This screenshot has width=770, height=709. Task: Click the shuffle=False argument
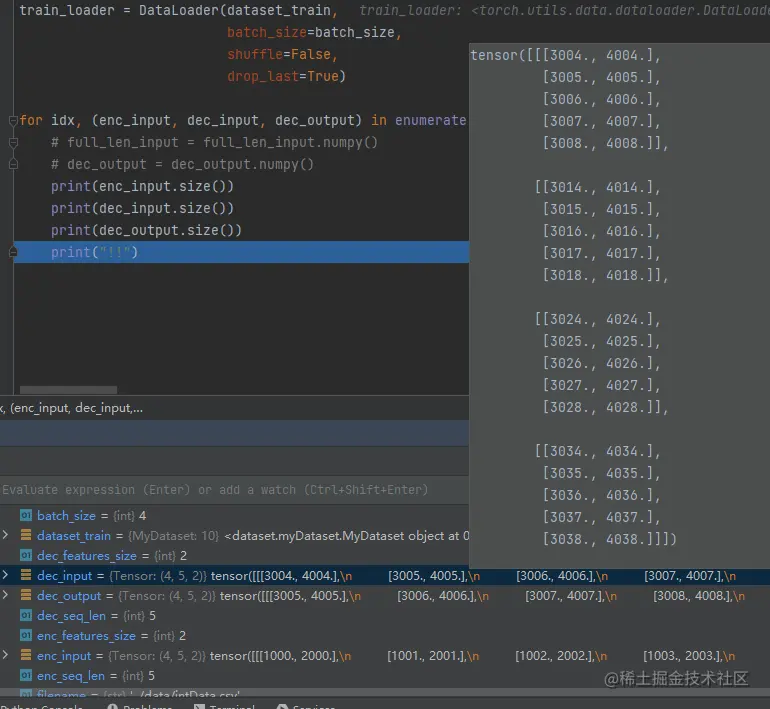[x=282, y=54]
